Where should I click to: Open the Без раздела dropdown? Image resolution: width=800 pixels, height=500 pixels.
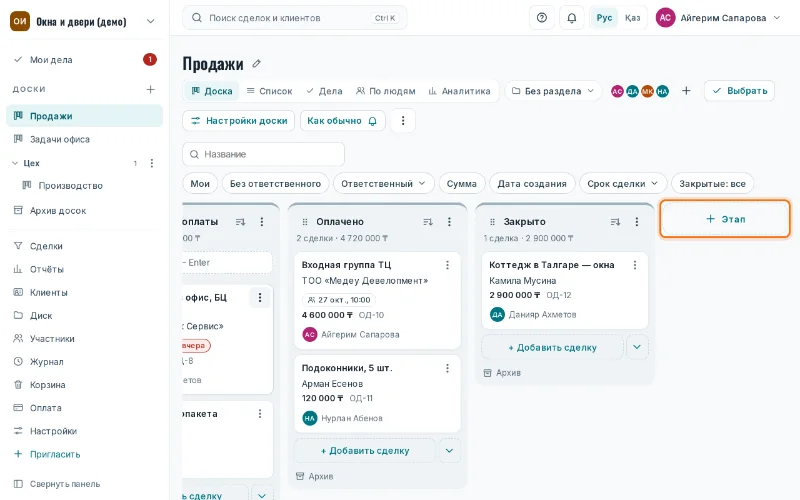(x=553, y=91)
